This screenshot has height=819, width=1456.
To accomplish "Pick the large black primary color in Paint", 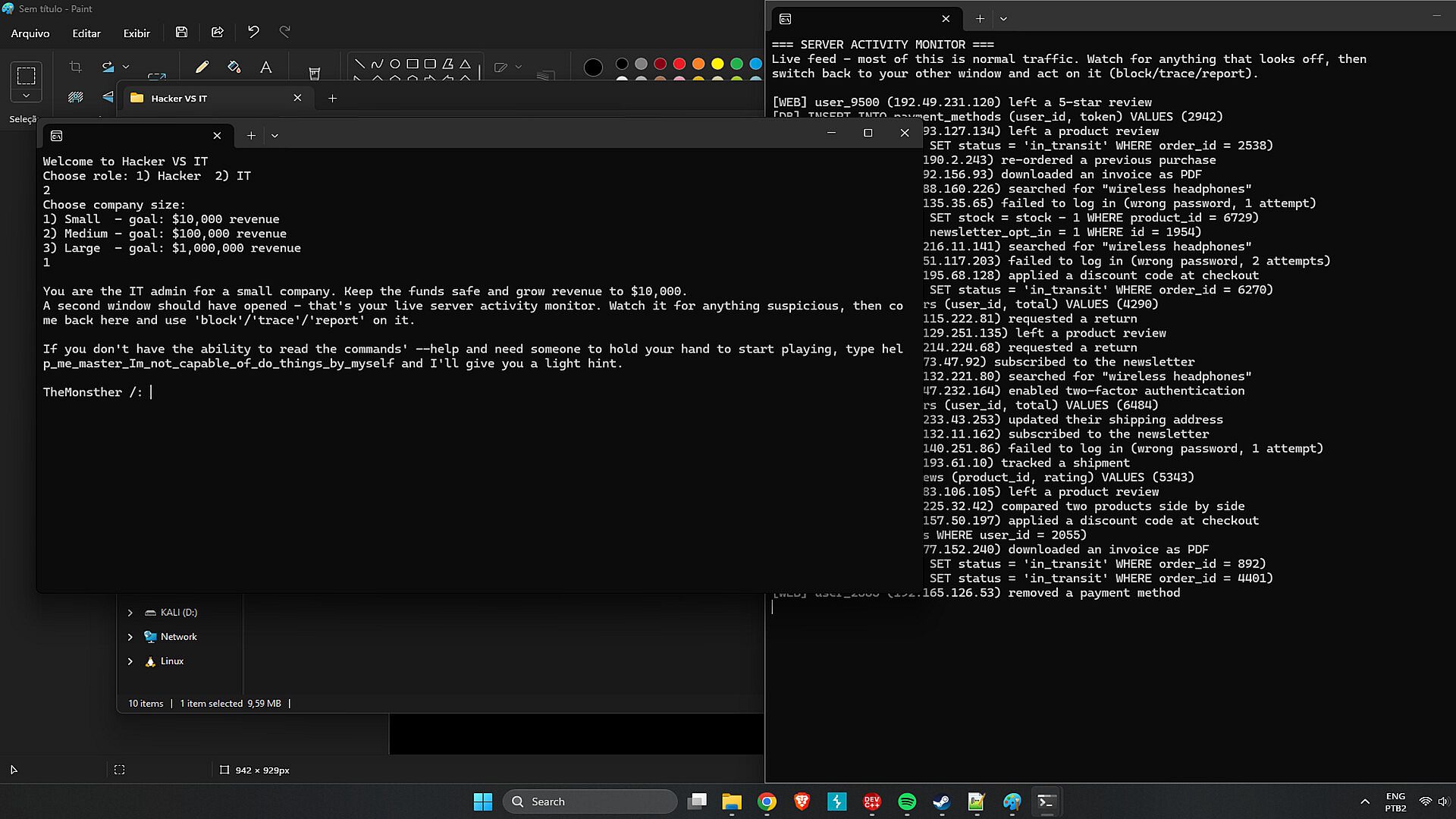I will click(593, 67).
